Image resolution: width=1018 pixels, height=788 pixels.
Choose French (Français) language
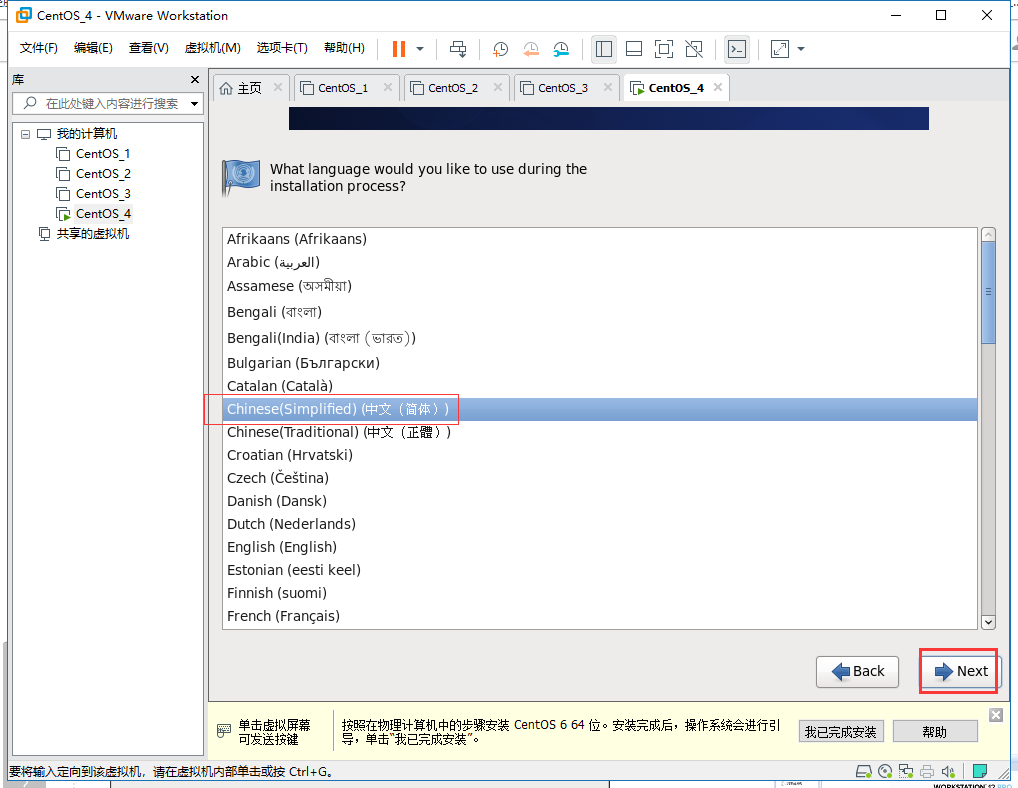point(599,616)
